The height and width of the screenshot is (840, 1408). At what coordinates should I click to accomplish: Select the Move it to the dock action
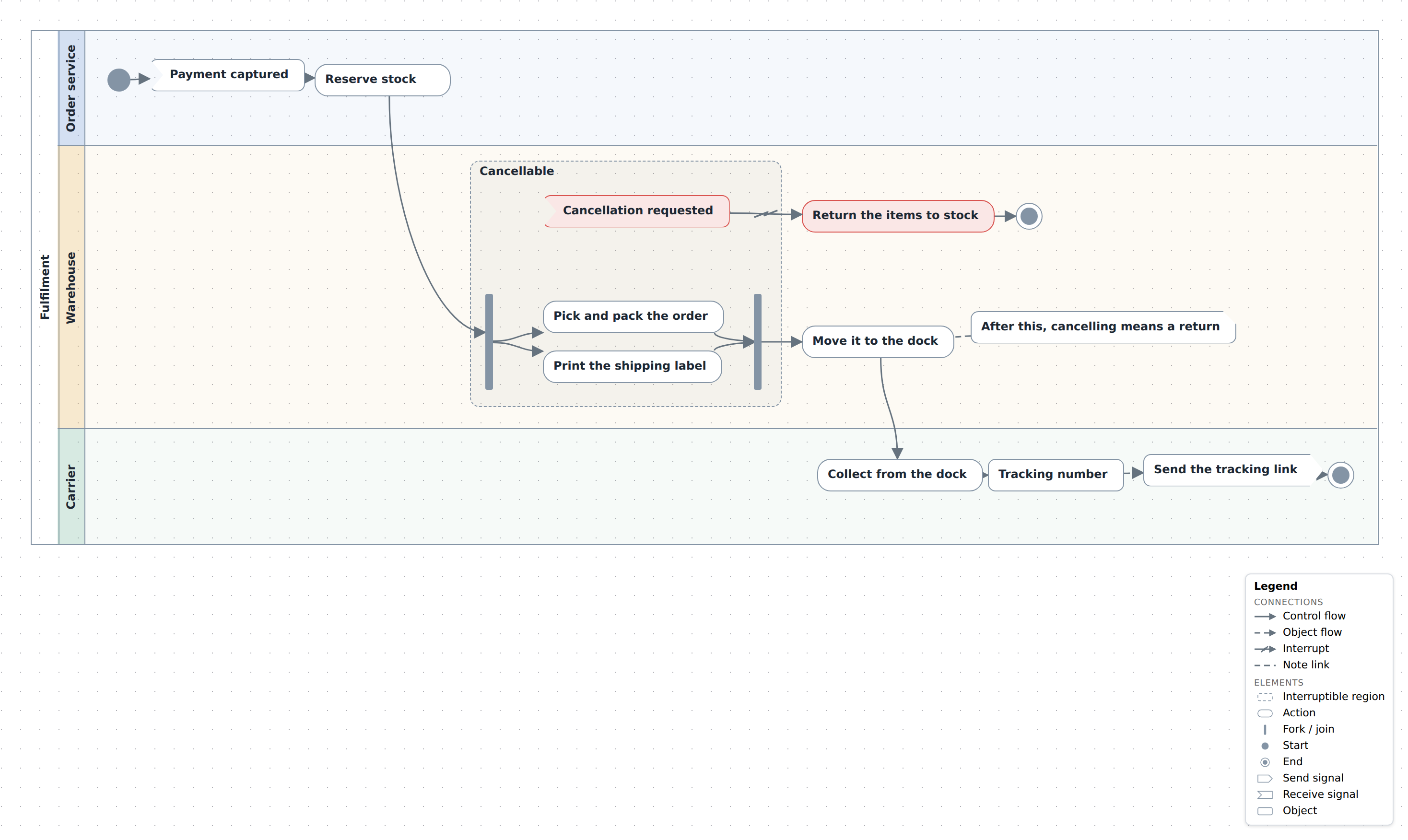[x=878, y=342]
